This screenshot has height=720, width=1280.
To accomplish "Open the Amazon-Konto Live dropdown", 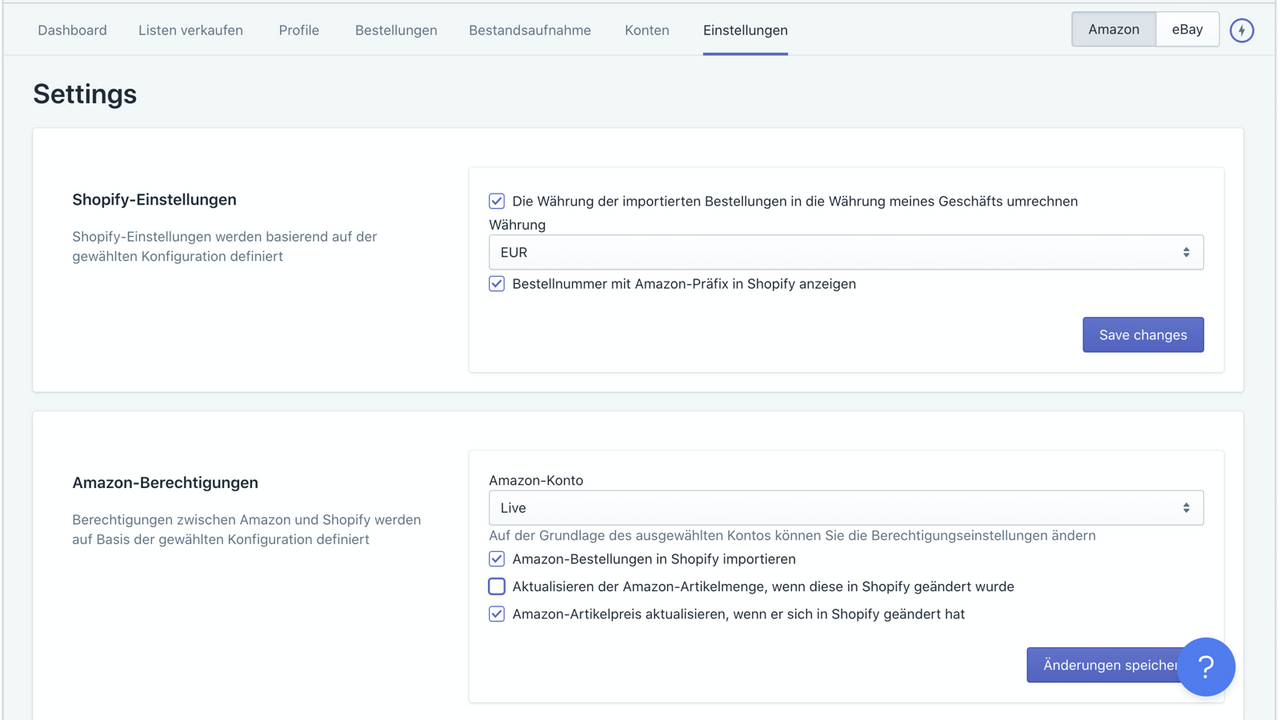I will point(846,508).
